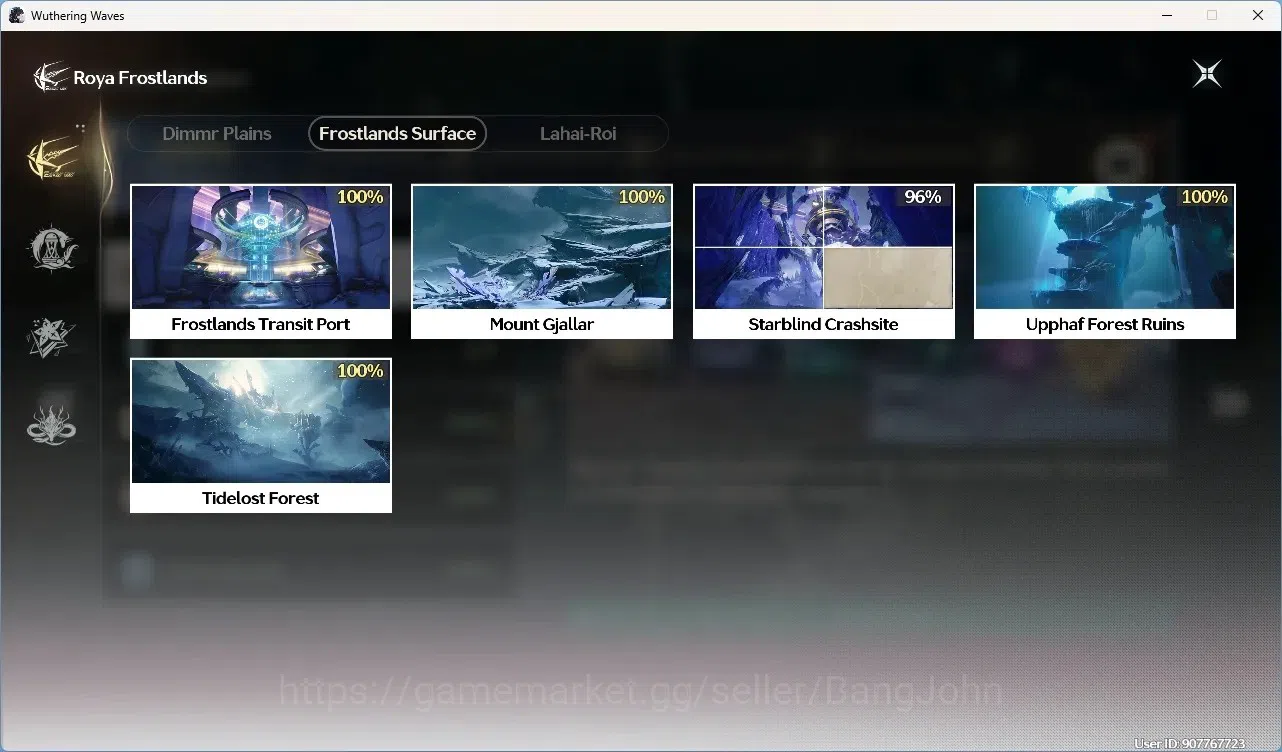
Task: Click the 100% badge on Upphaf Forest Ruins
Action: click(x=1205, y=197)
